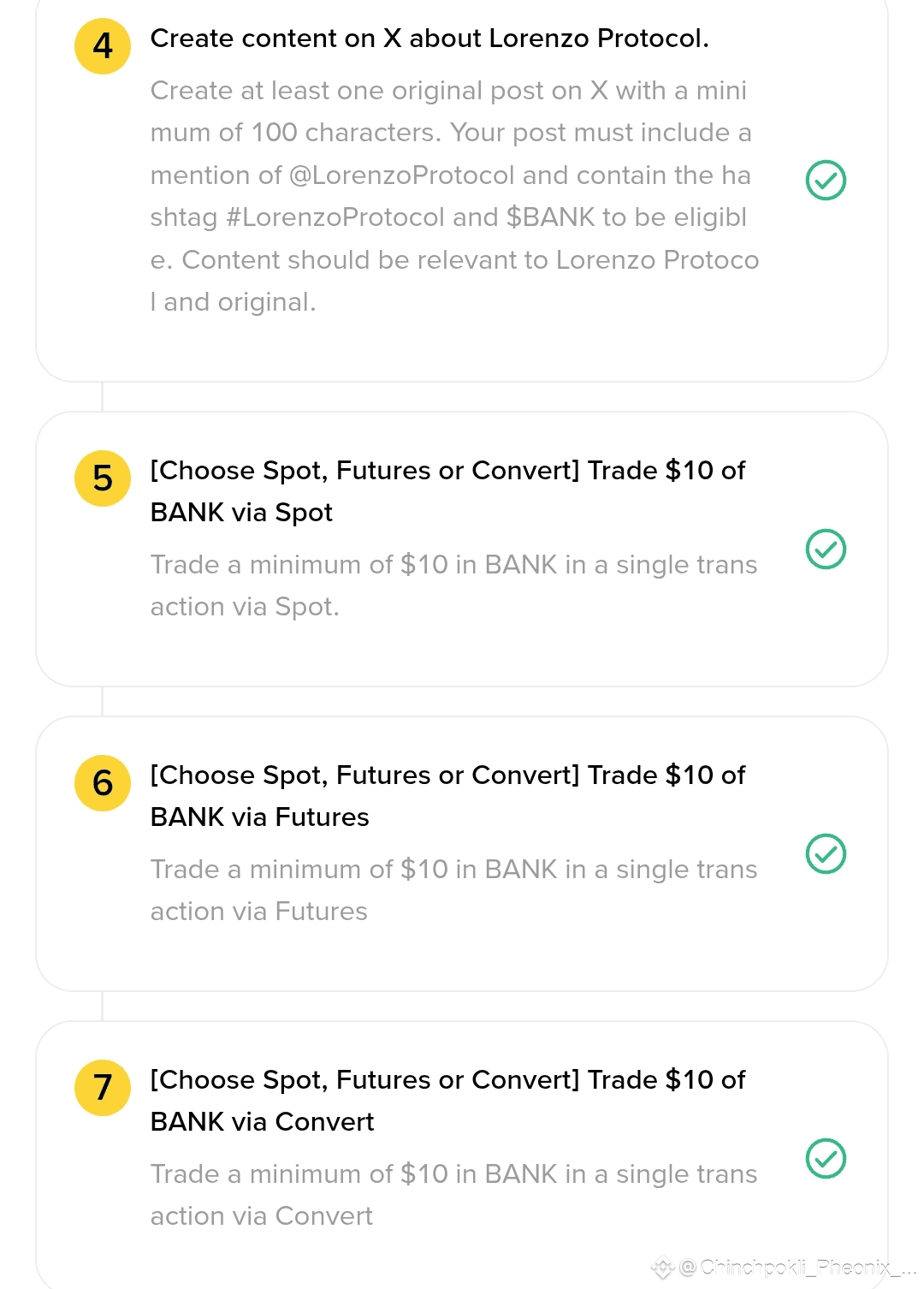Click the yellow step 4 badge
The image size is (924, 1289).
tap(103, 46)
